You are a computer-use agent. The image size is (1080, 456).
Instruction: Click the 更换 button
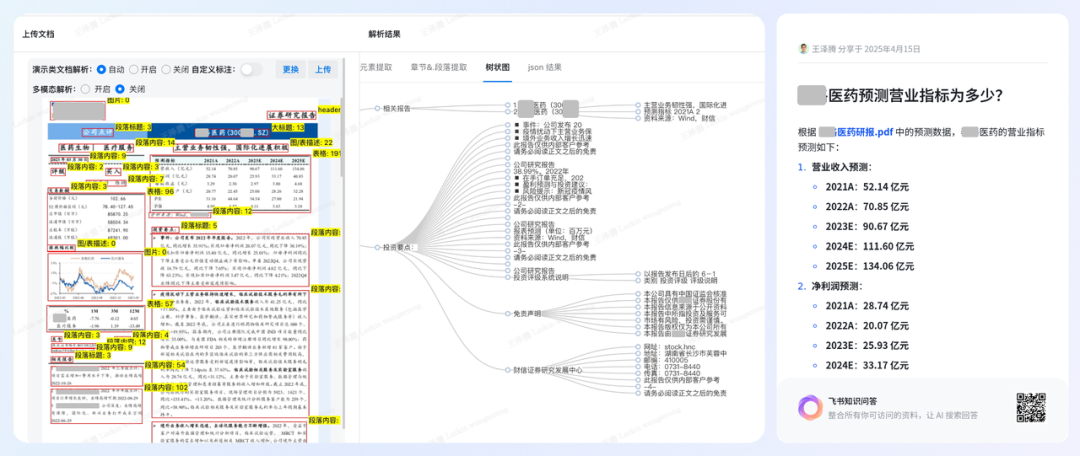click(x=291, y=70)
